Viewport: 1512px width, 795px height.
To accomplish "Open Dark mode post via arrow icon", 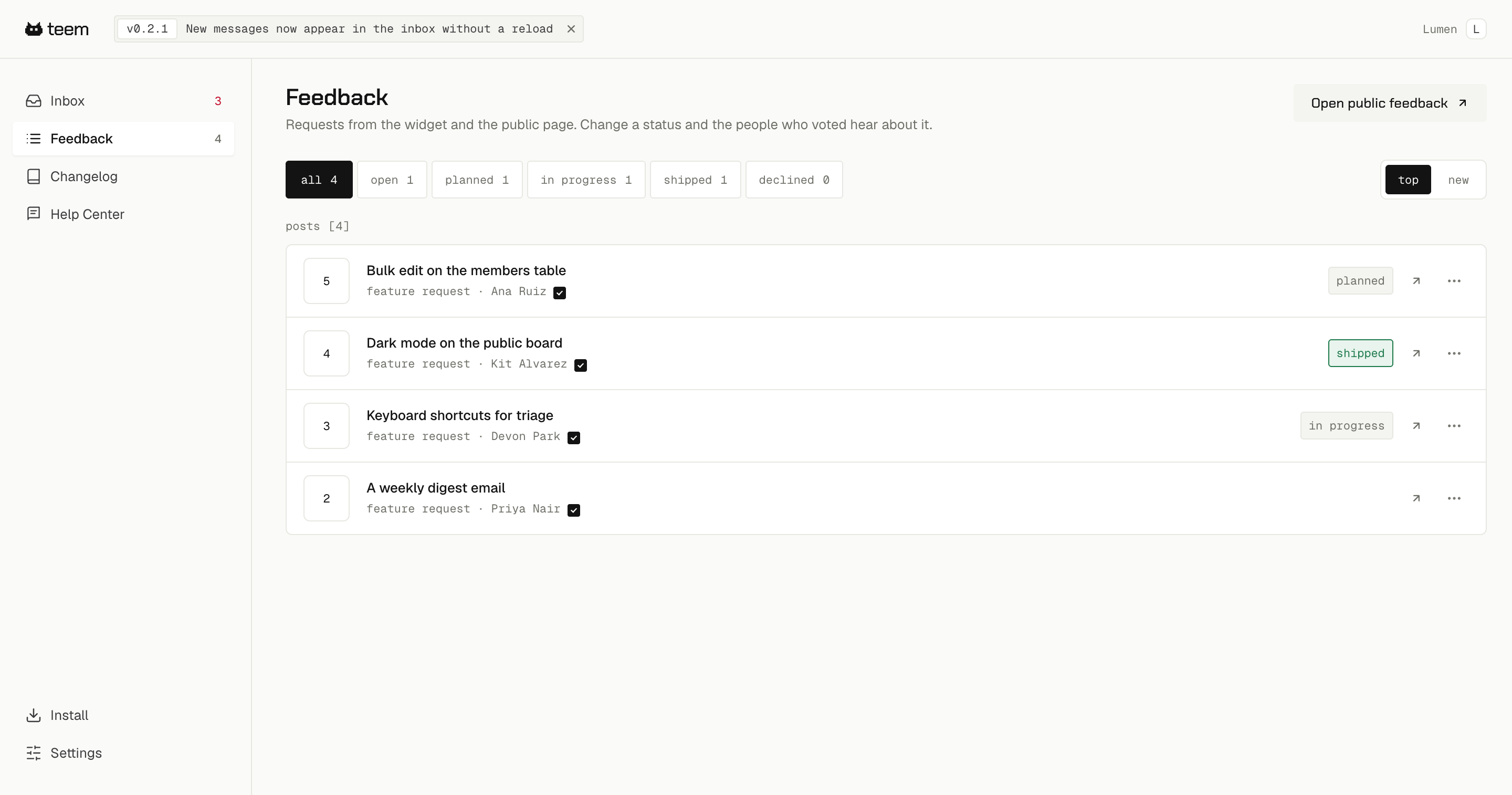I will pyautogui.click(x=1416, y=353).
